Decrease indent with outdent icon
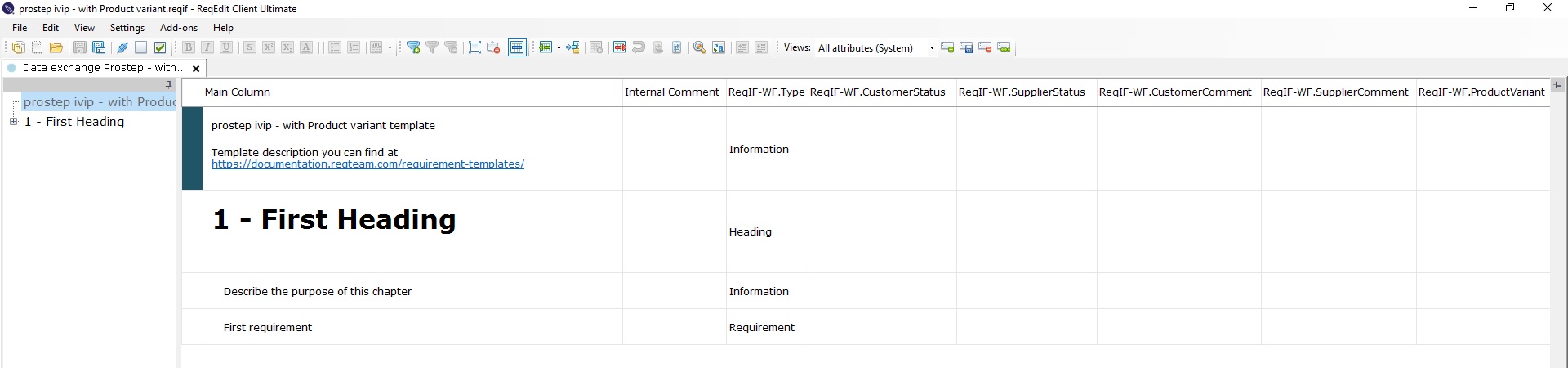 [742, 47]
